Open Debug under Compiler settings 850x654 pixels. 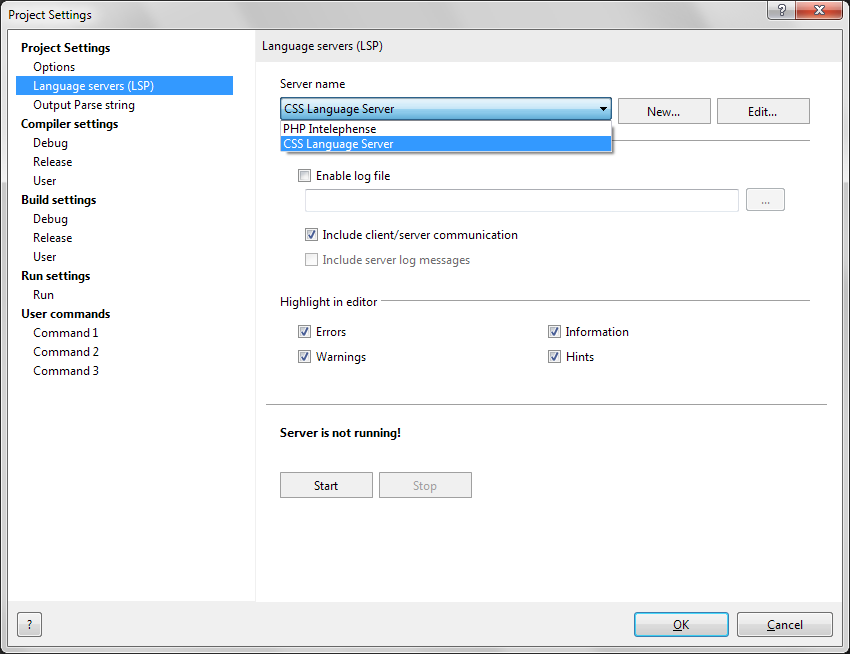[x=50, y=143]
